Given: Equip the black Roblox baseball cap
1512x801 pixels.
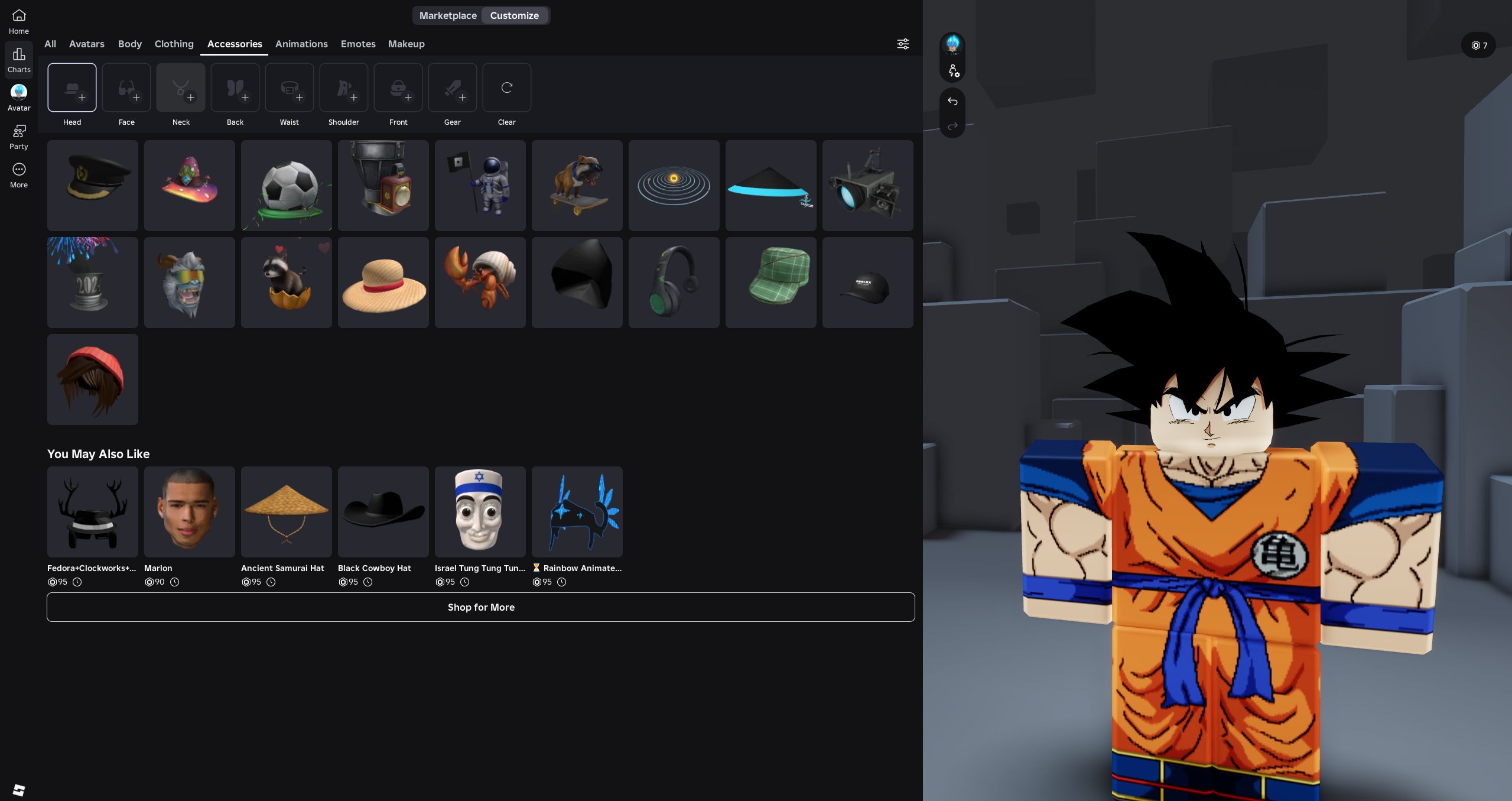Looking at the screenshot, I should 868,283.
